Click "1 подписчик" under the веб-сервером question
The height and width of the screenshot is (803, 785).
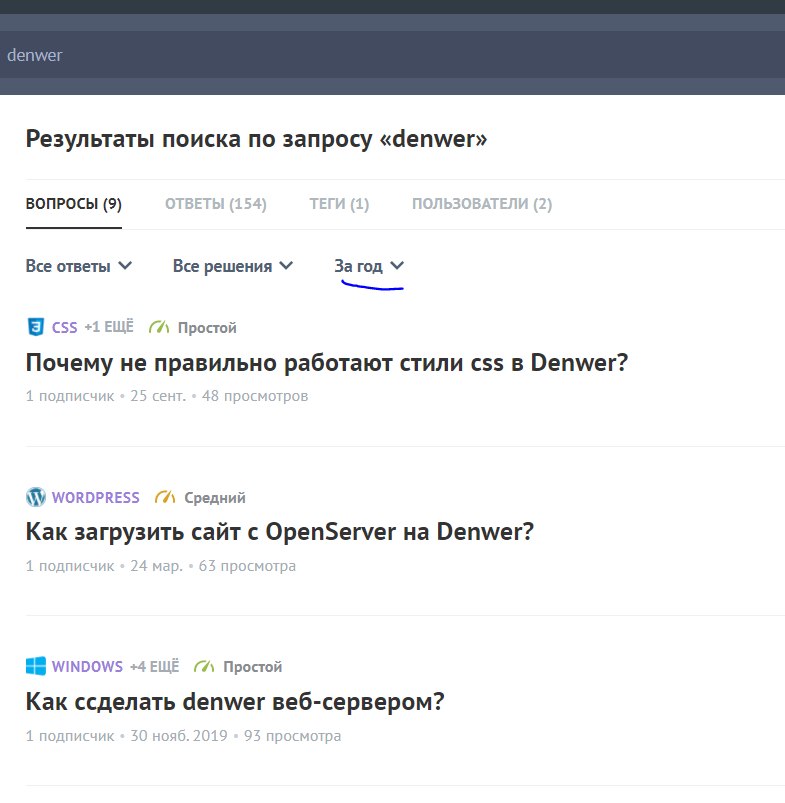[x=70, y=735]
